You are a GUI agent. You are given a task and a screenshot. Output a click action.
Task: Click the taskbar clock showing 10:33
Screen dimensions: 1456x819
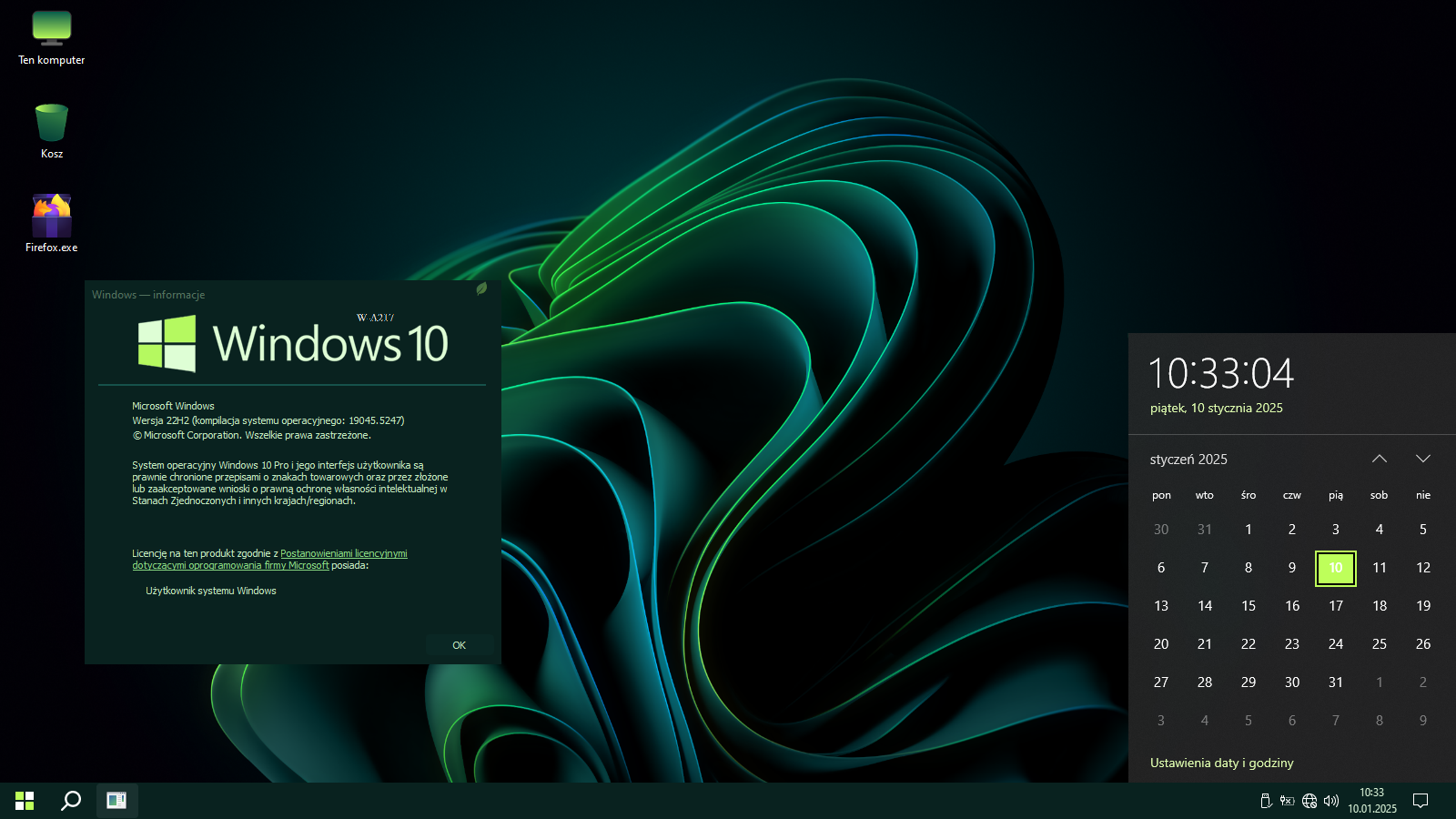(1372, 801)
